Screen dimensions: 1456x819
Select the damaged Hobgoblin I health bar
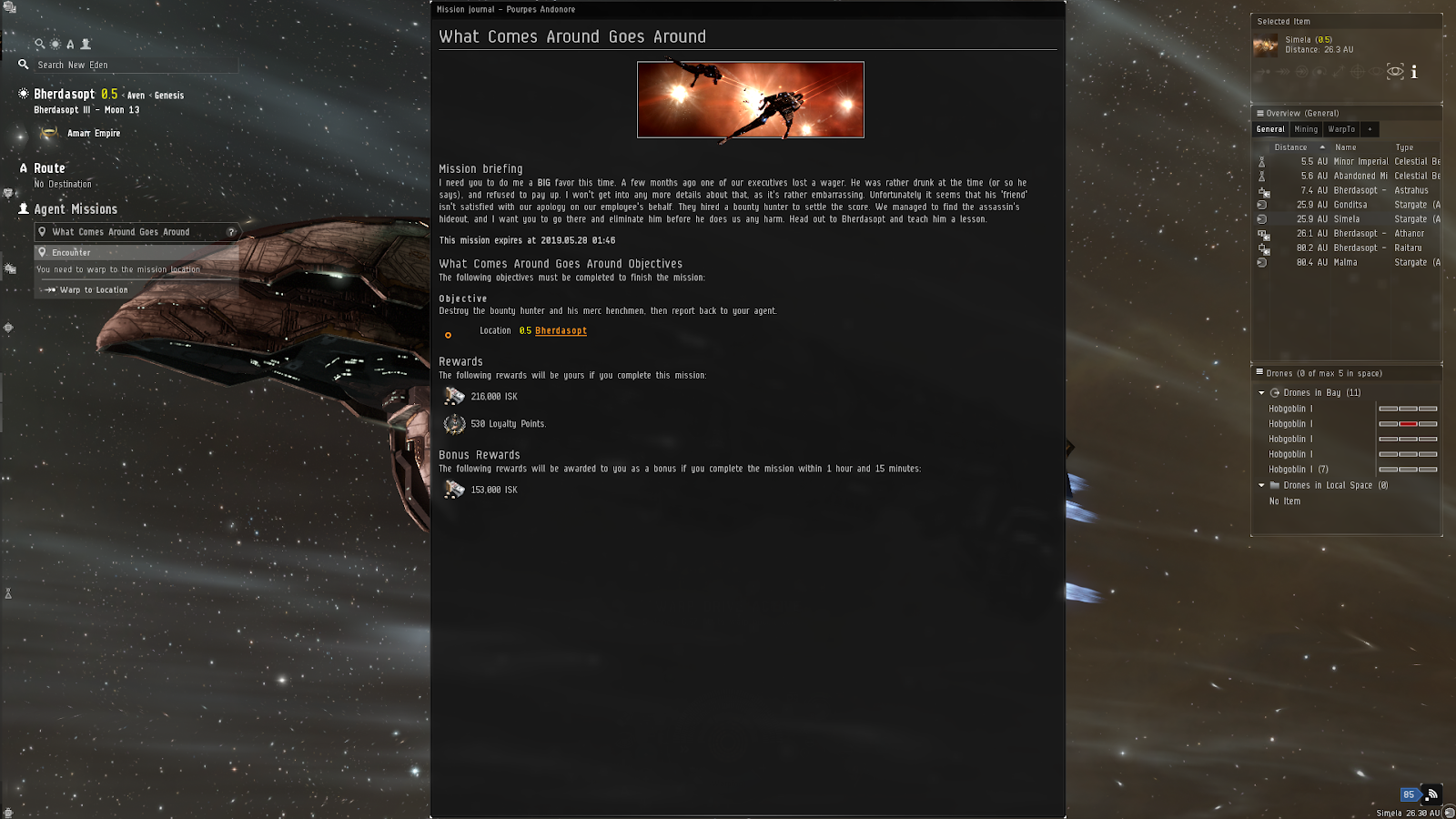point(1408,424)
